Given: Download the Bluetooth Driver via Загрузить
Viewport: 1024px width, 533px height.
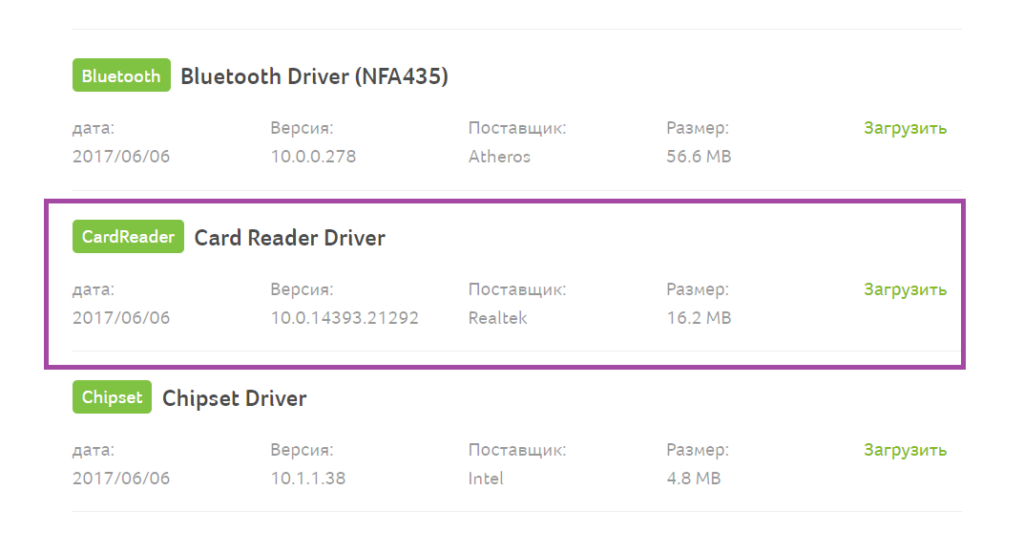Looking at the screenshot, I should [x=905, y=128].
